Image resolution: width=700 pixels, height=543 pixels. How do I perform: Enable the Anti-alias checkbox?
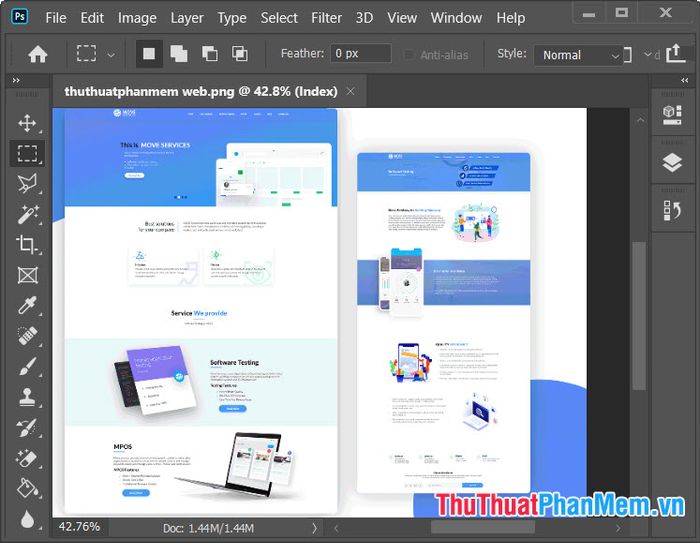(408, 55)
